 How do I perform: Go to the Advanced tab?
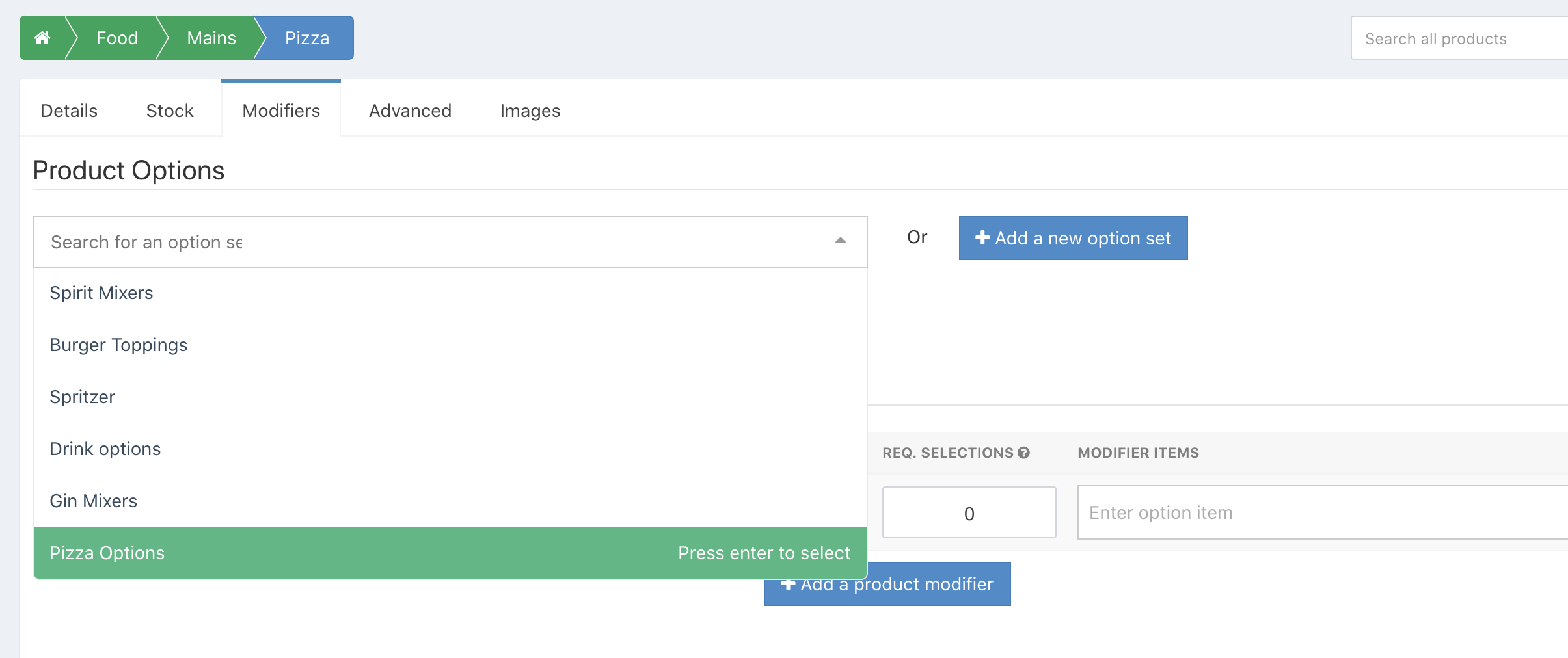(410, 111)
